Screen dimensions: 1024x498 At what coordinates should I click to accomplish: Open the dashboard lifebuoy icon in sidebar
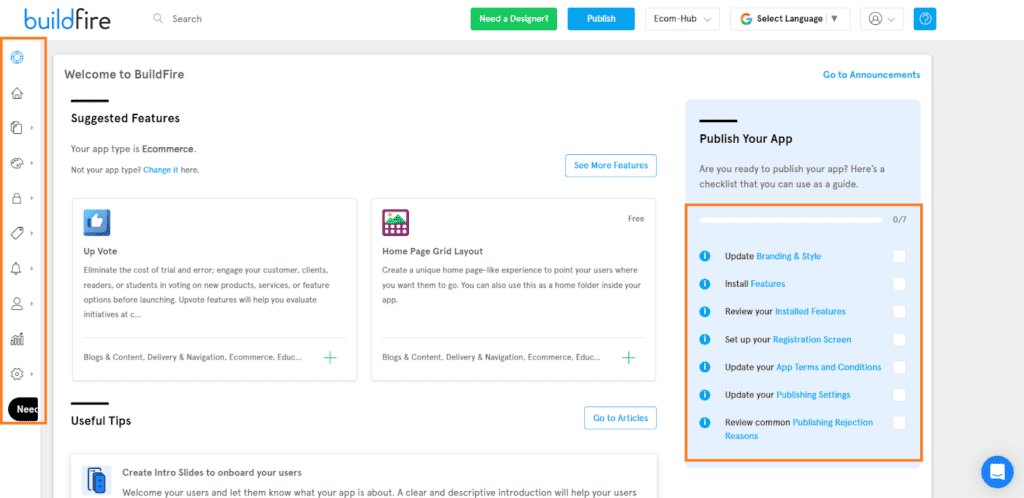point(17,57)
